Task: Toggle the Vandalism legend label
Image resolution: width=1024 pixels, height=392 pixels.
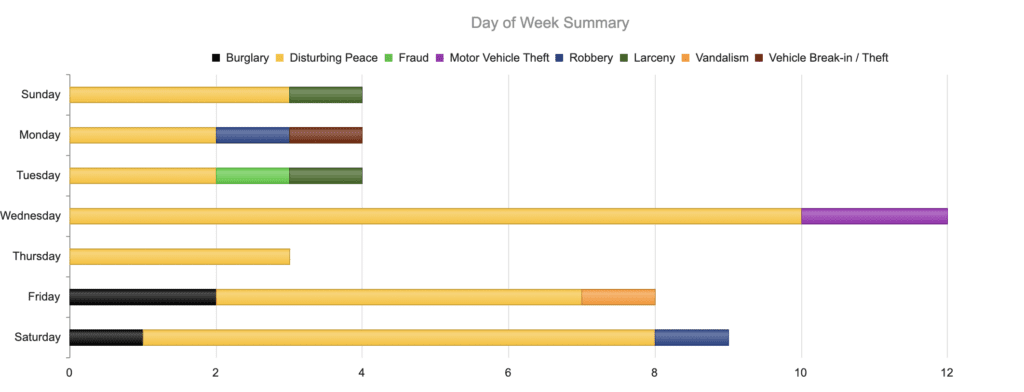Action: tap(720, 58)
